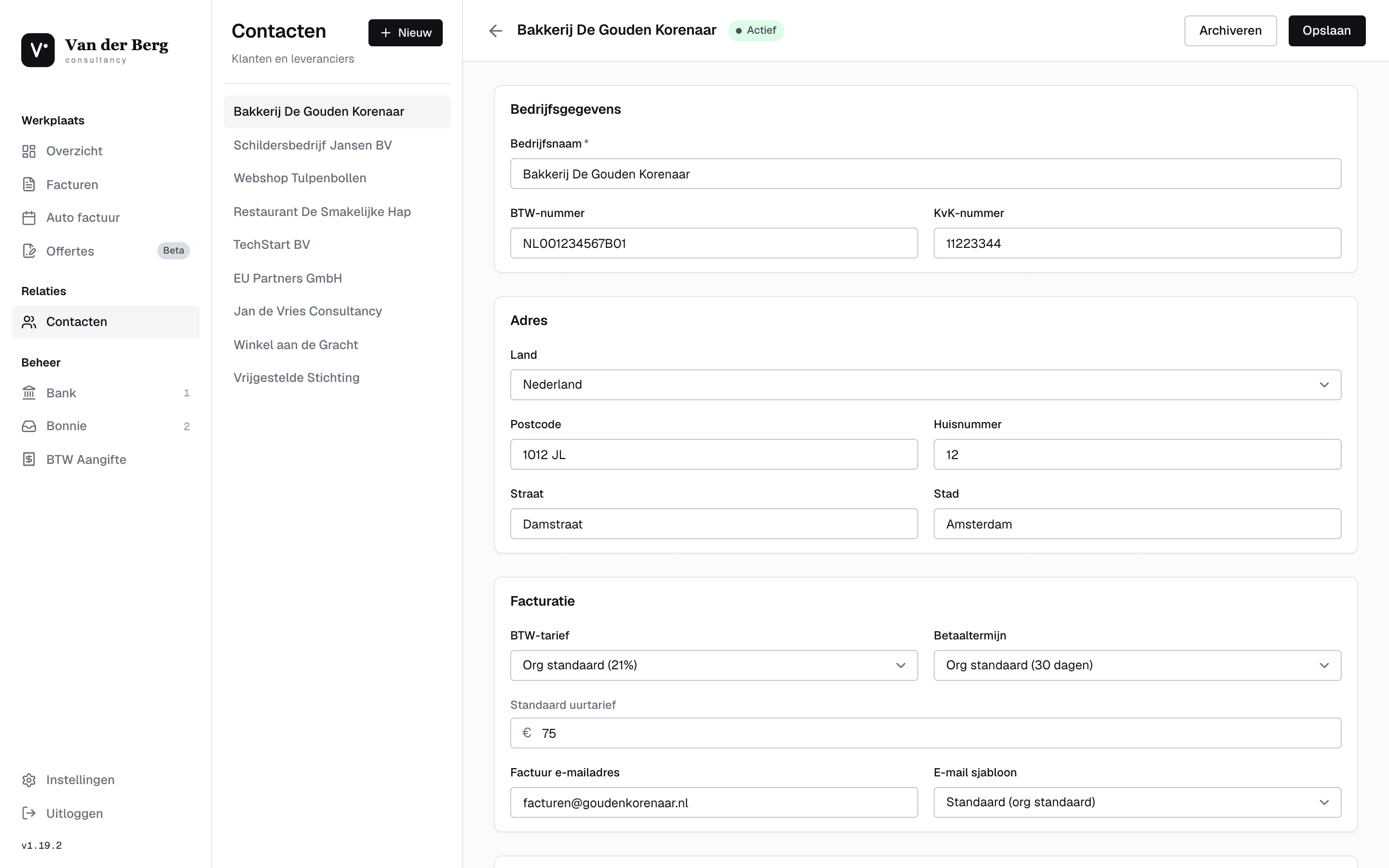The height and width of the screenshot is (868, 1389).
Task: Open Overzicht in the sidebar
Action: [106, 151]
